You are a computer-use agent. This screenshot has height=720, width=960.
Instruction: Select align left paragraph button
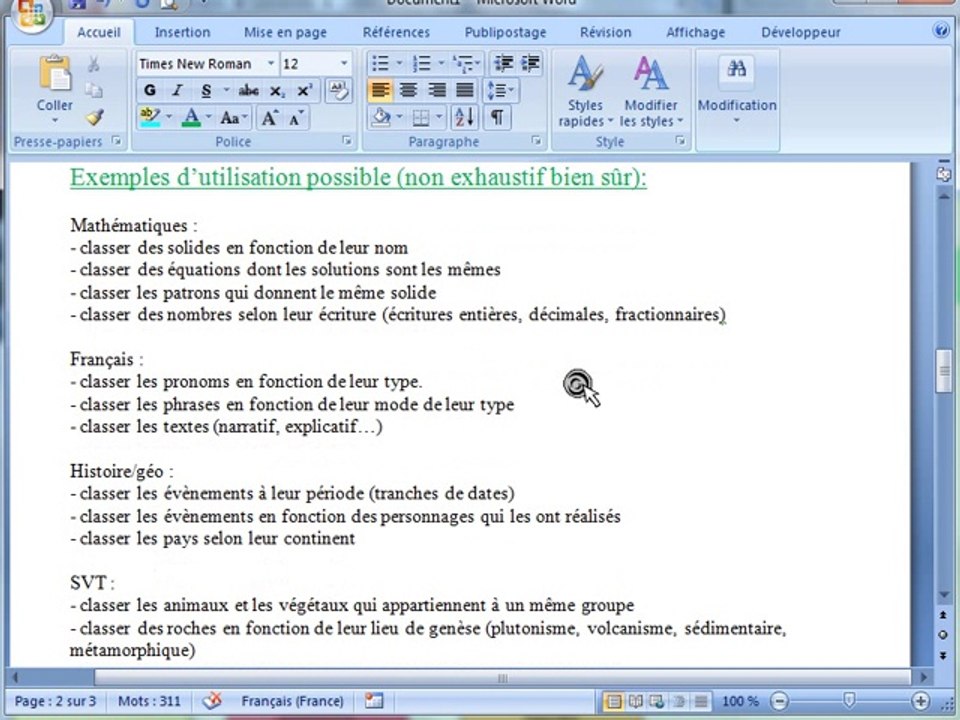point(380,91)
